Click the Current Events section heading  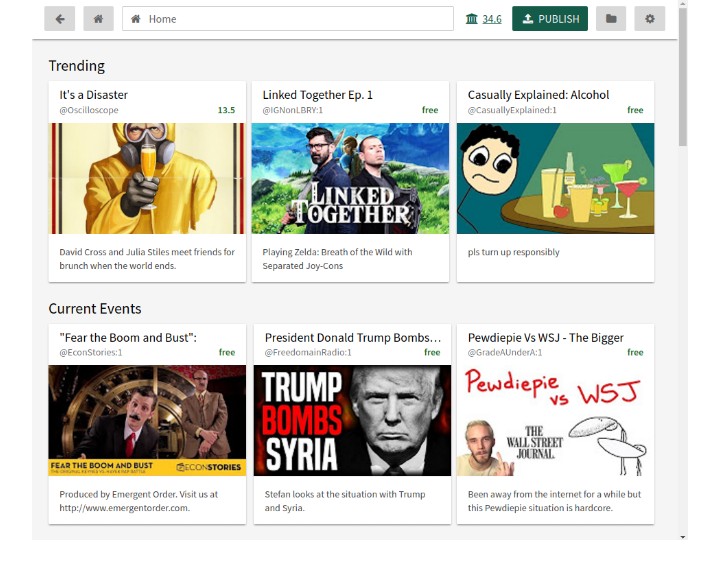(x=95, y=309)
